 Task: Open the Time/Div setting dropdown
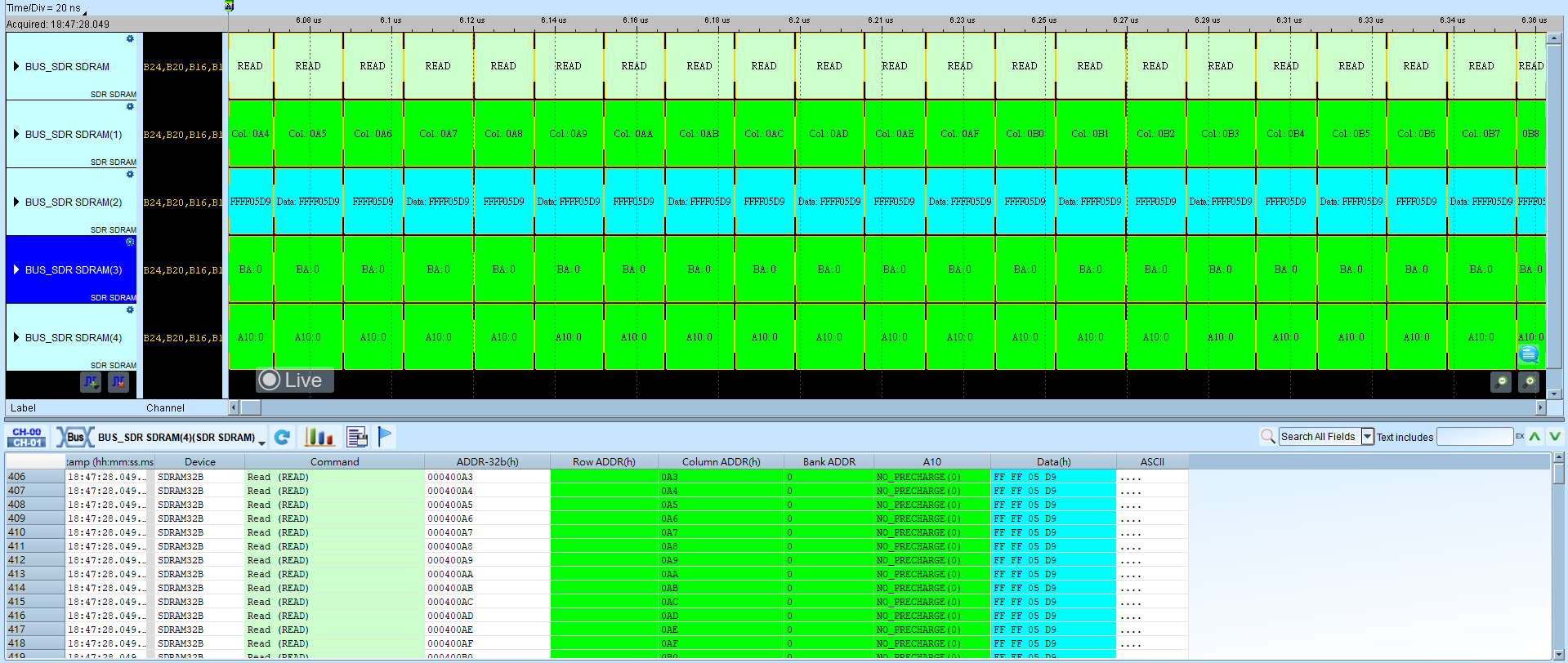[x=85, y=12]
